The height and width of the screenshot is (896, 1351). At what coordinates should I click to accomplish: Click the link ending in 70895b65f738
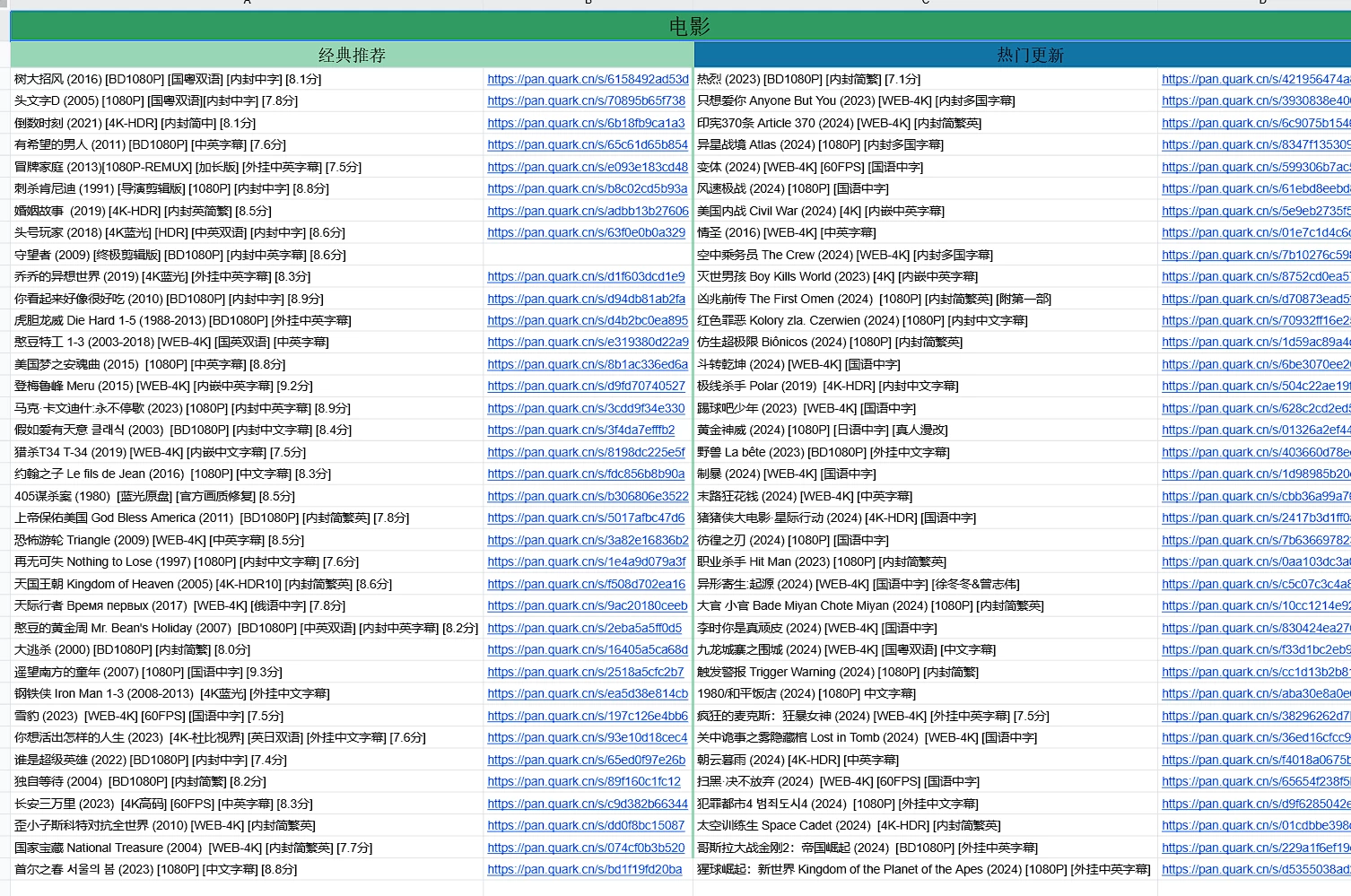[586, 101]
